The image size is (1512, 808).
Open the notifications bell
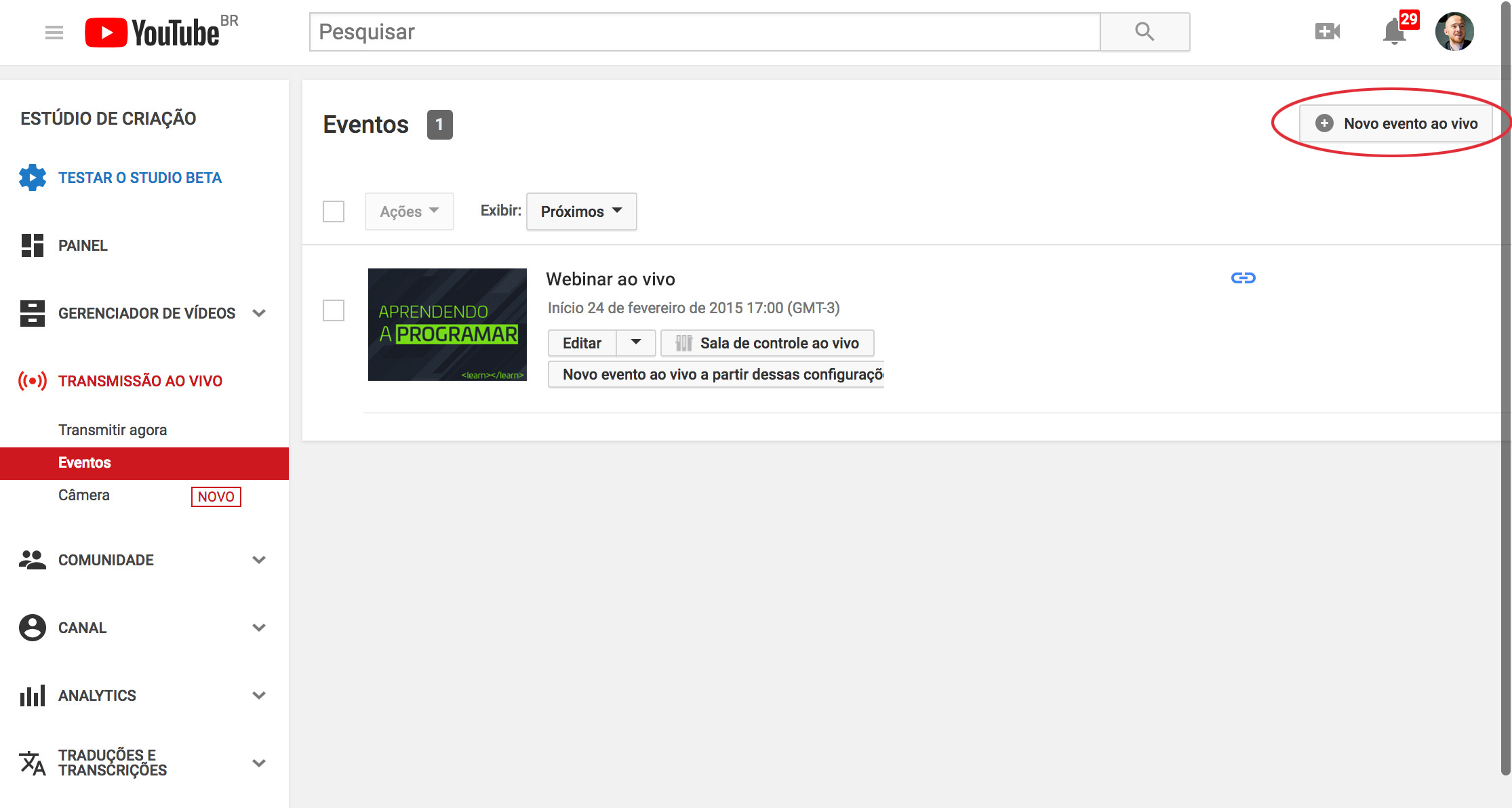(x=1394, y=32)
